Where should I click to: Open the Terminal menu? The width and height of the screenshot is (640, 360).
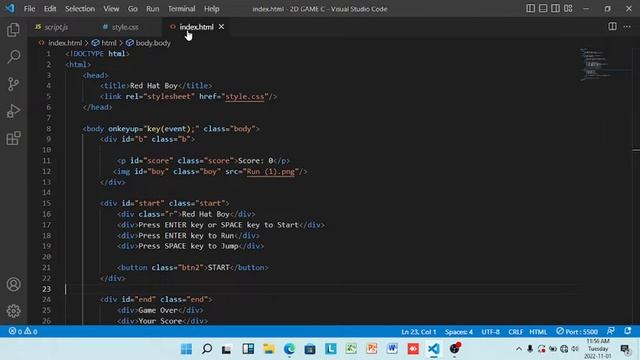182,9
